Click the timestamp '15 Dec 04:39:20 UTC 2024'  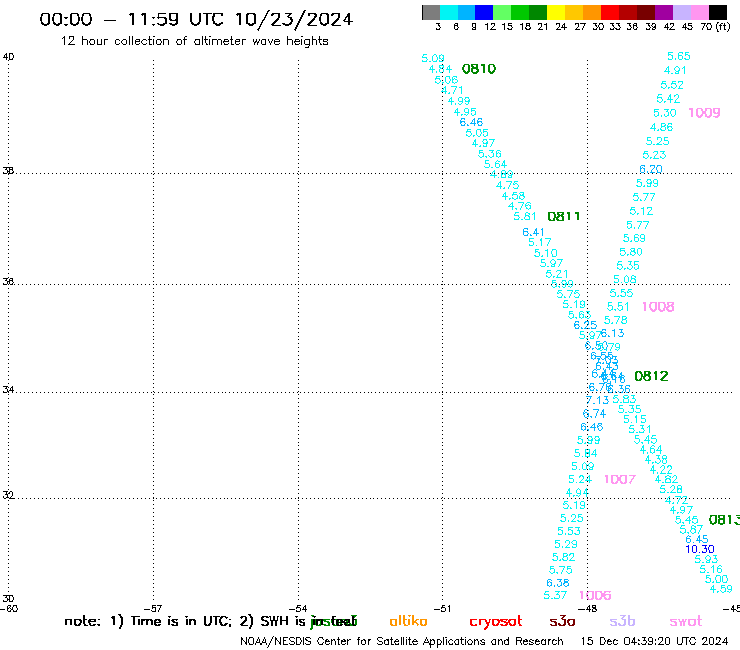coord(654,642)
